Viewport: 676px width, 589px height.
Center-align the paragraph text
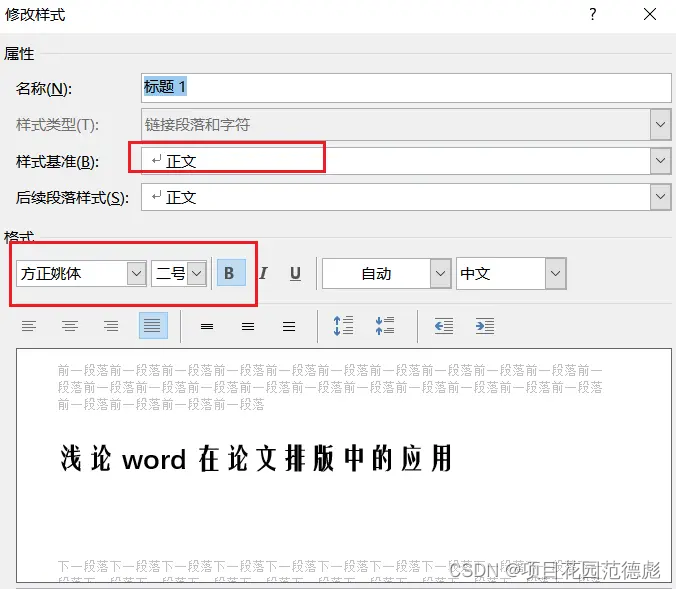click(x=70, y=326)
